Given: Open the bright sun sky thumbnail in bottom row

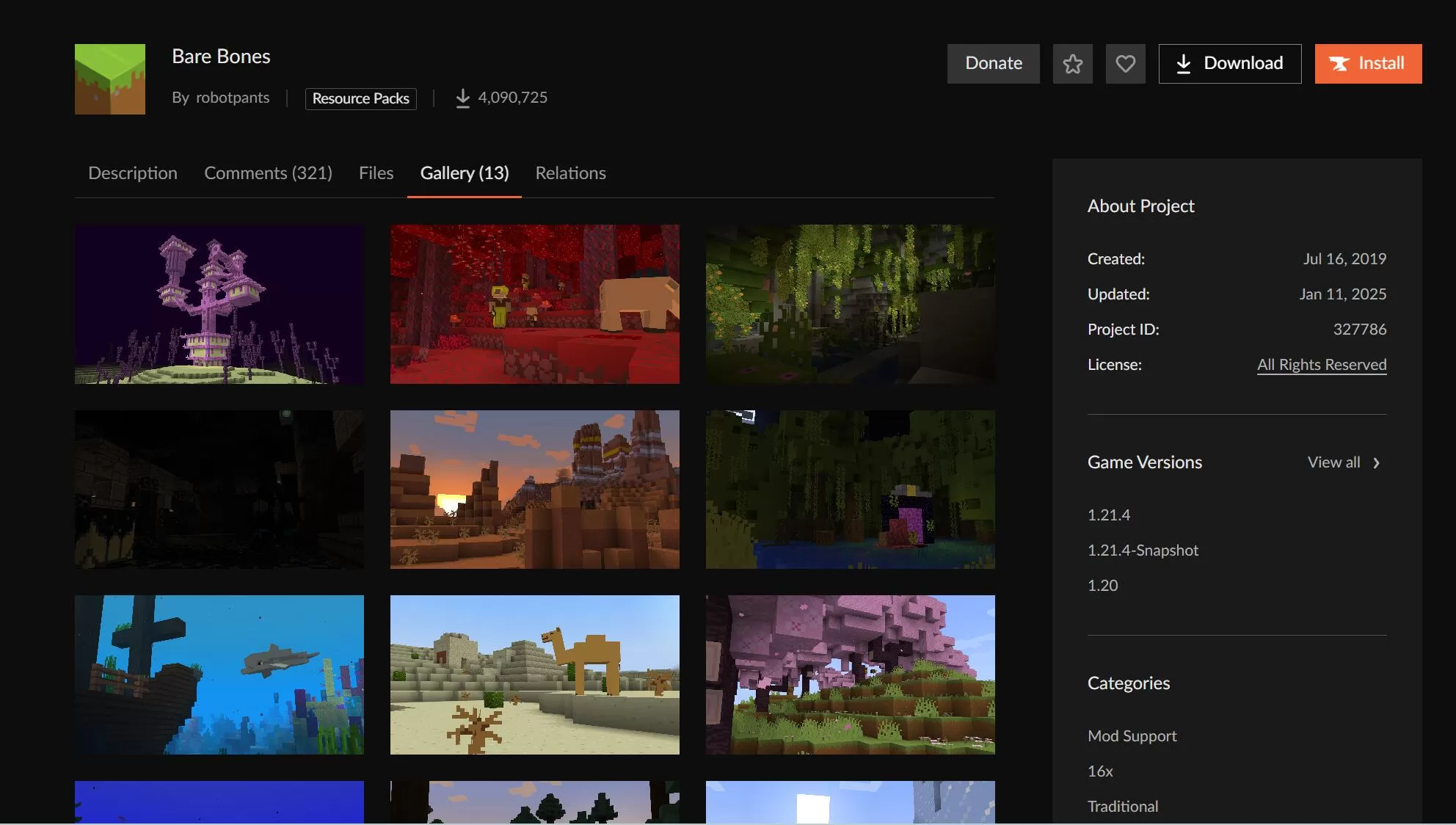Looking at the screenshot, I should [x=851, y=802].
